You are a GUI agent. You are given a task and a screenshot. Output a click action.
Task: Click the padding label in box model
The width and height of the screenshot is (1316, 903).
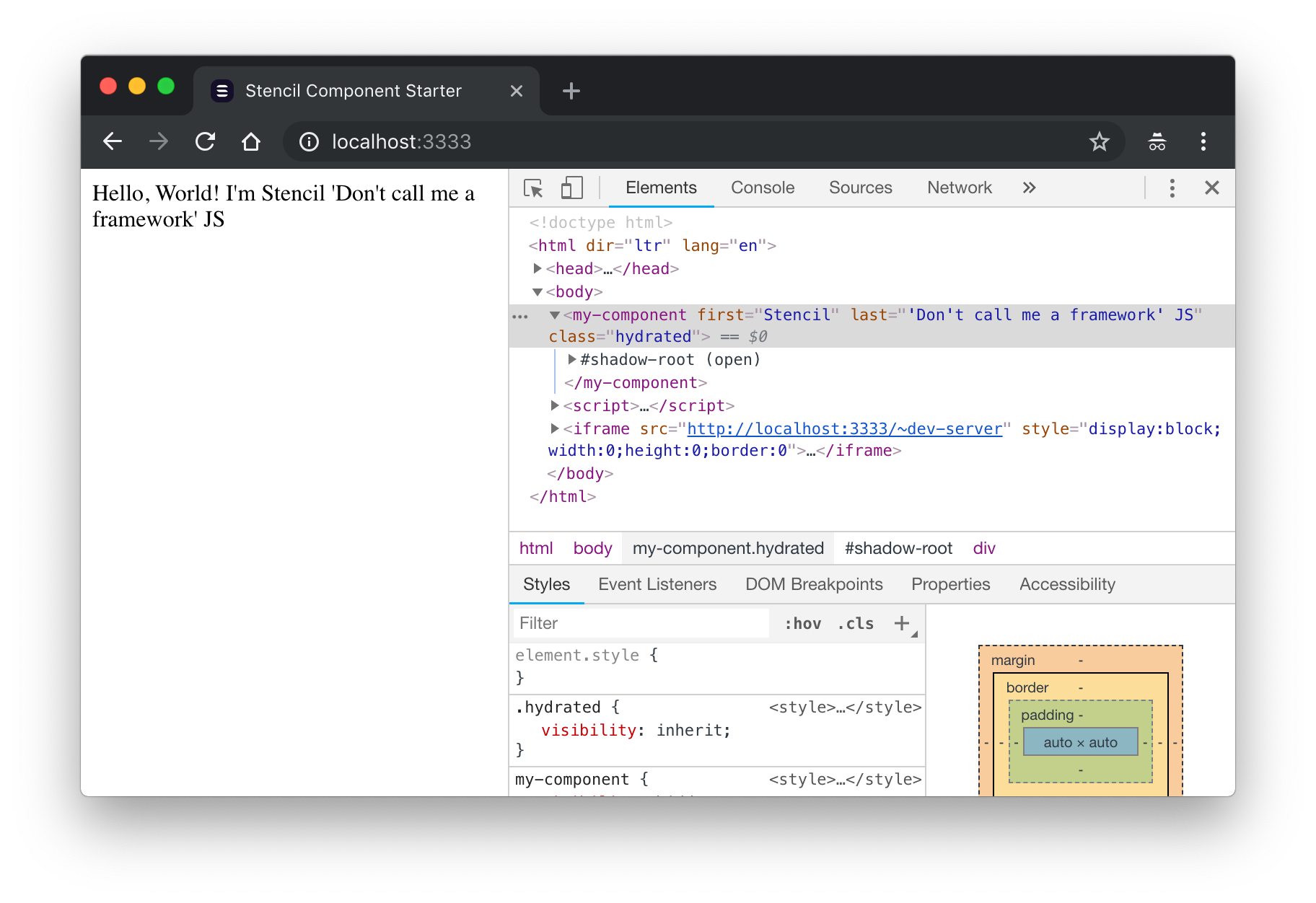pos(1047,715)
